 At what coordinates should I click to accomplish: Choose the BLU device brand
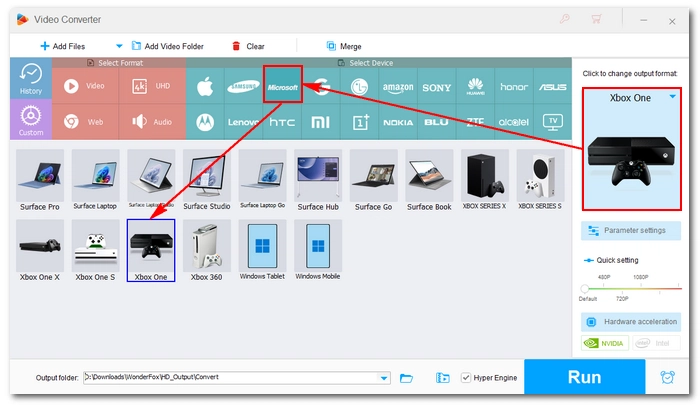pyautogui.click(x=437, y=122)
